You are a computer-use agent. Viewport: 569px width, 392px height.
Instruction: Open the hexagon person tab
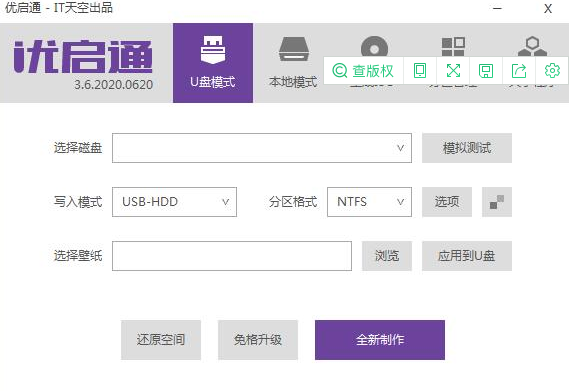point(532,46)
